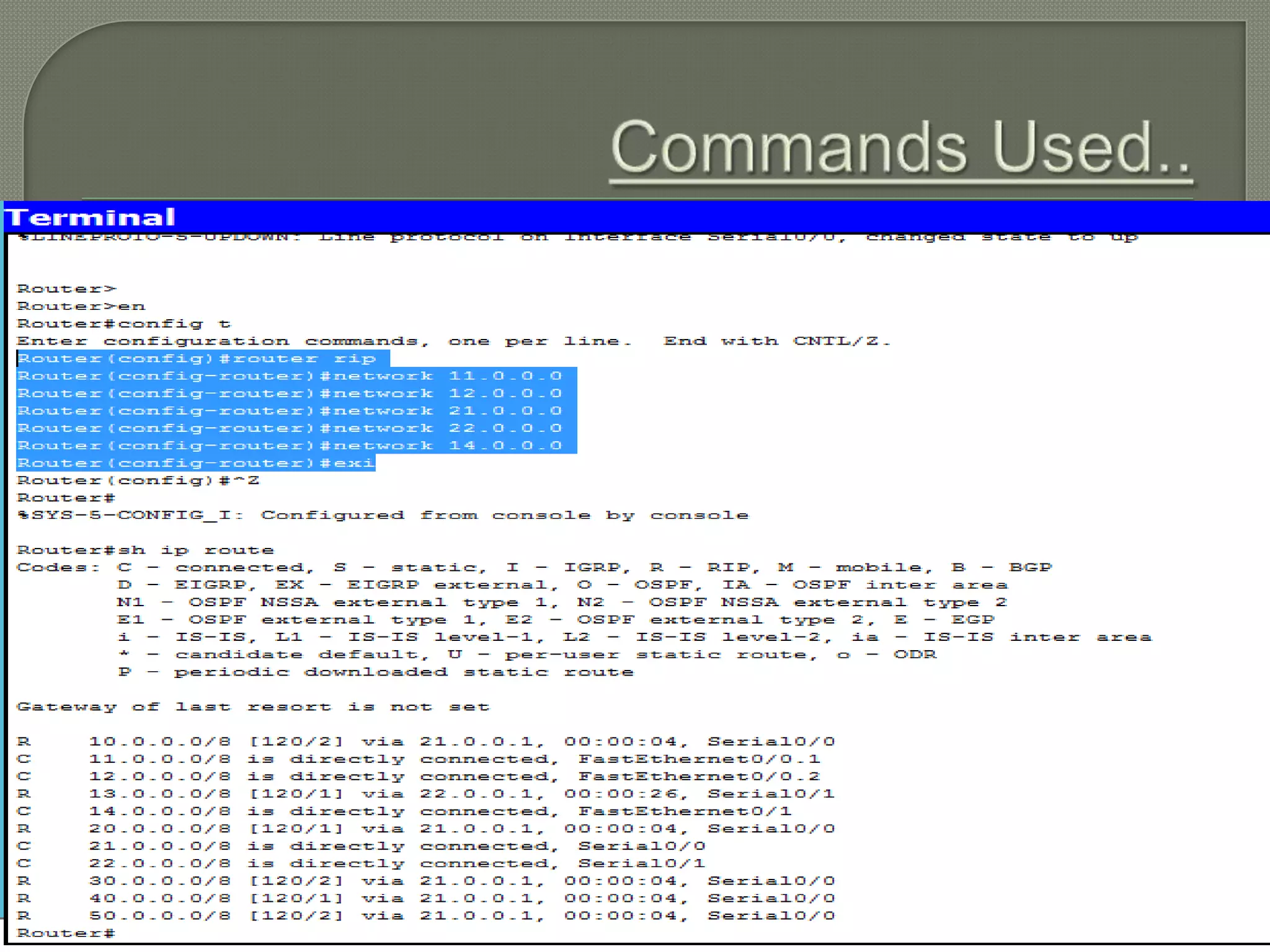This screenshot has height=952, width=1270.
Task: Click the Gateway of last resort line
Action: (x=253, y=707)
